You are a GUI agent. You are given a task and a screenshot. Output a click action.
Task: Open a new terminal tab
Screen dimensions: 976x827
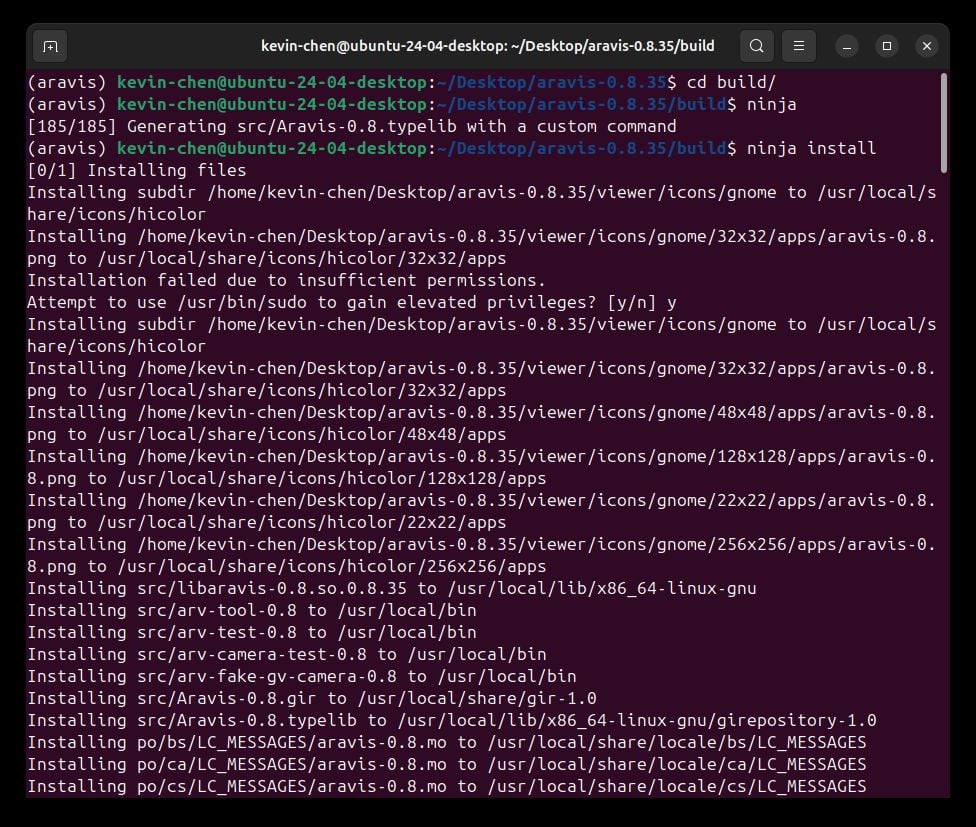click(x=50, y=46)
